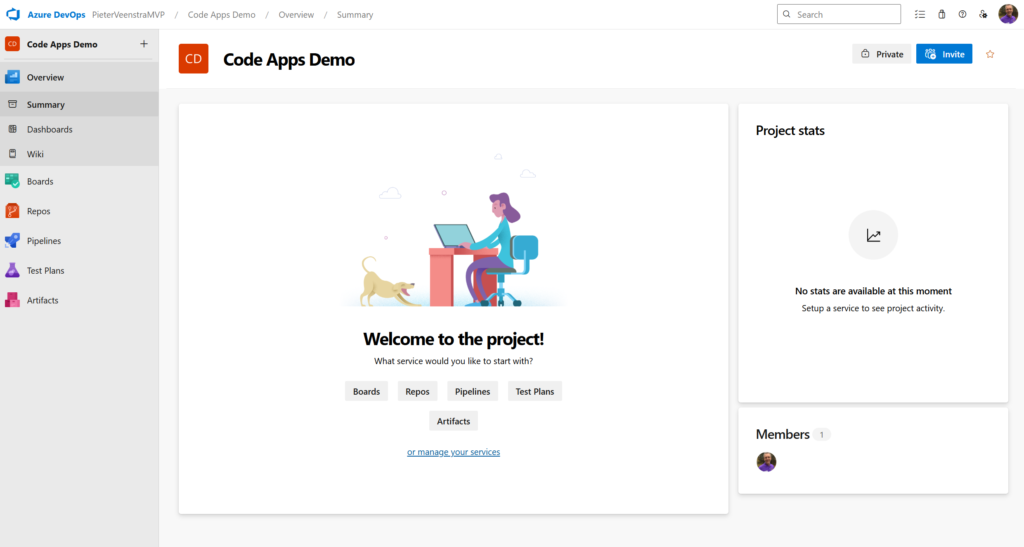Click the Pipelines service button in welcome card

click(472, 392)
